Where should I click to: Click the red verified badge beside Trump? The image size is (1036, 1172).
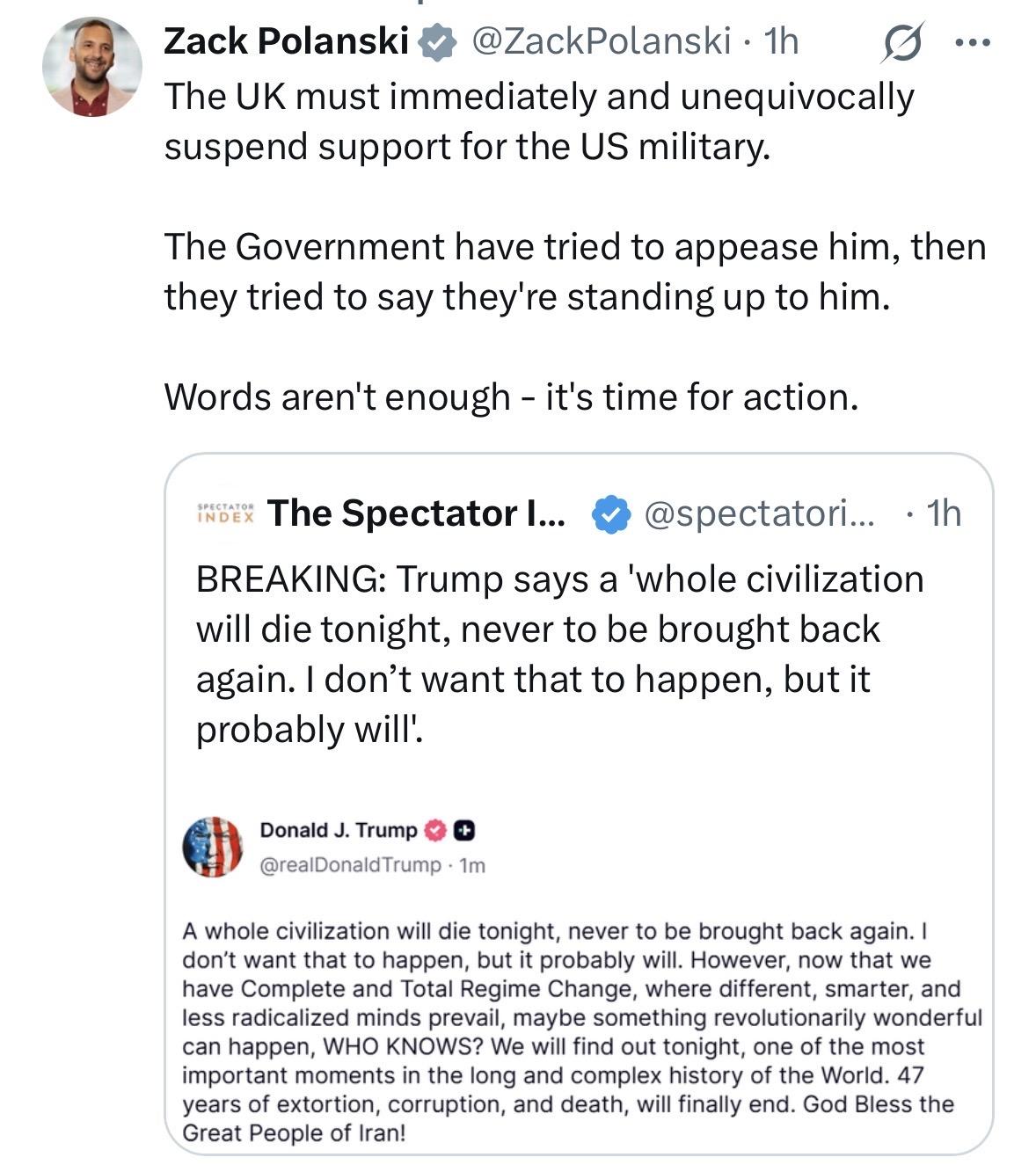(436, 830)
